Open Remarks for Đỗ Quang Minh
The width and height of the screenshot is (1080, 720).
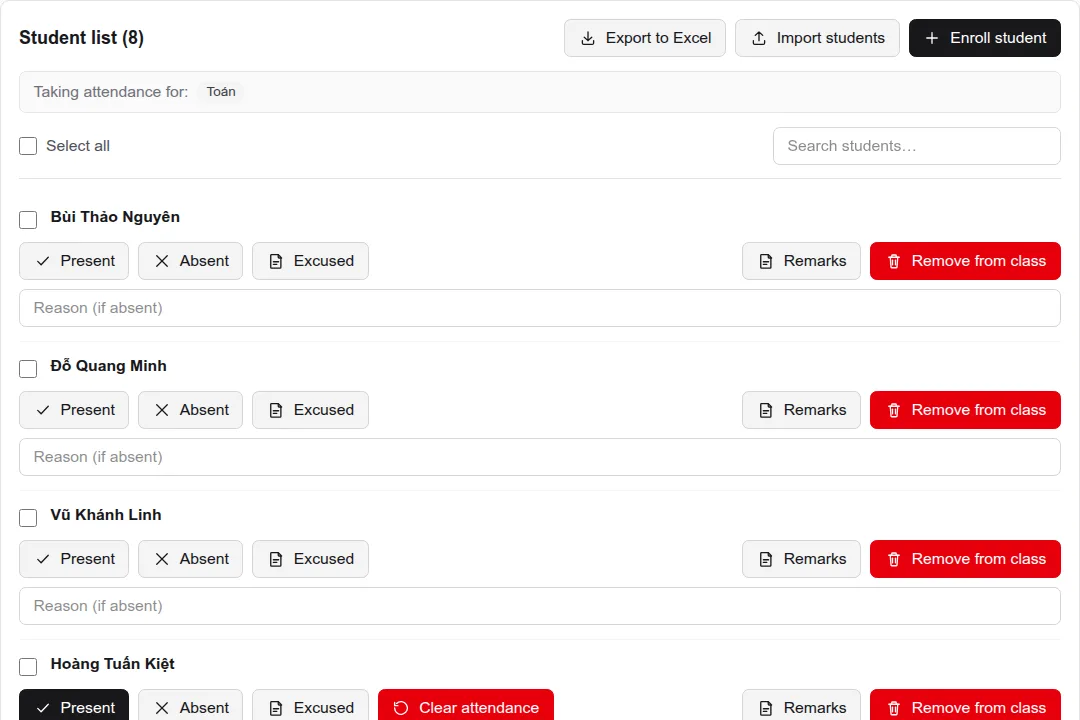[801, 410]
